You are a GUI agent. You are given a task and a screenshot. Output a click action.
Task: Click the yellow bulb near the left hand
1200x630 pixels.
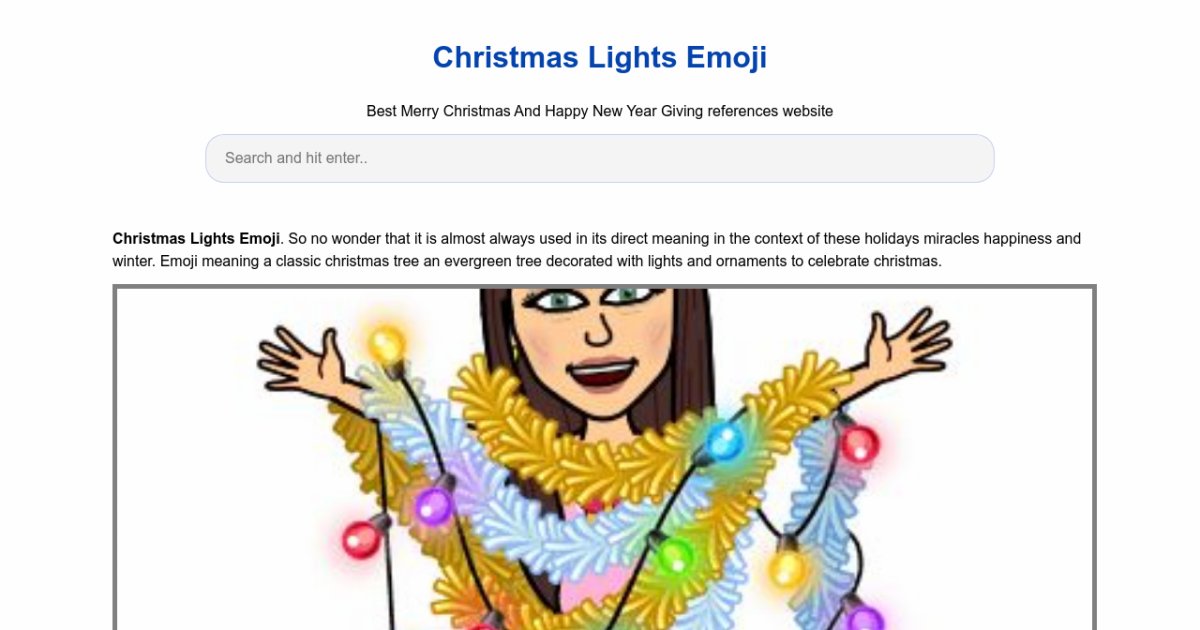tap(386, 345)
